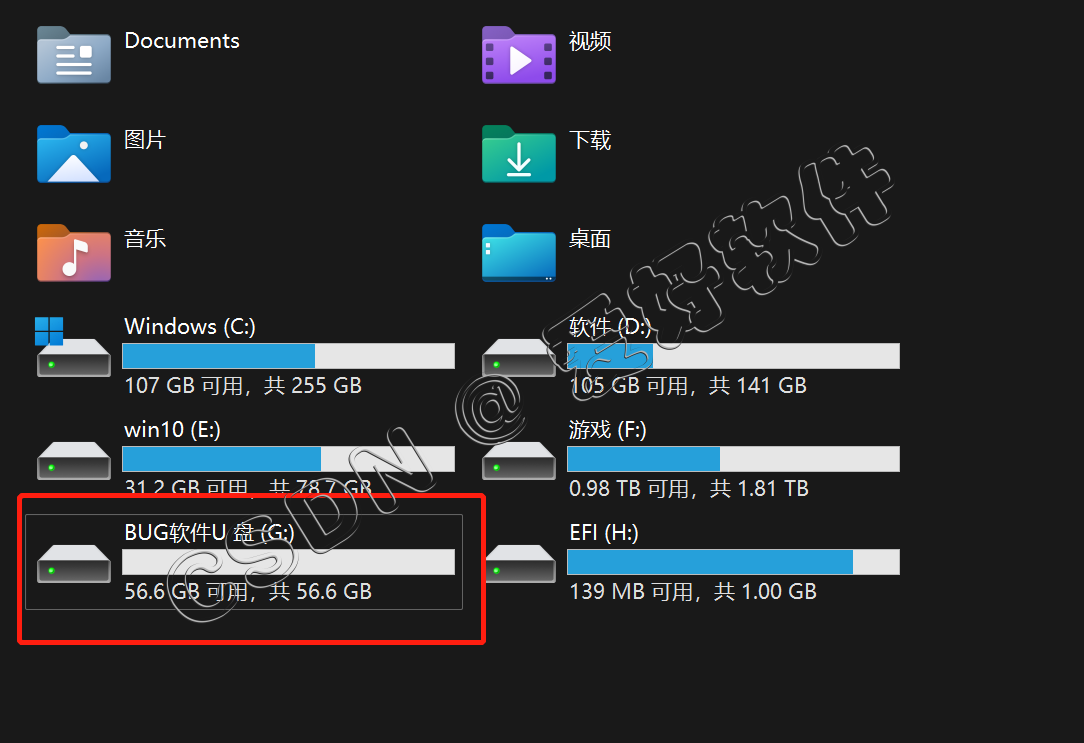Screen dimensions: 1084x743
Task: Click the 软件 (D:) drive icon
Action: coord(518,357)
